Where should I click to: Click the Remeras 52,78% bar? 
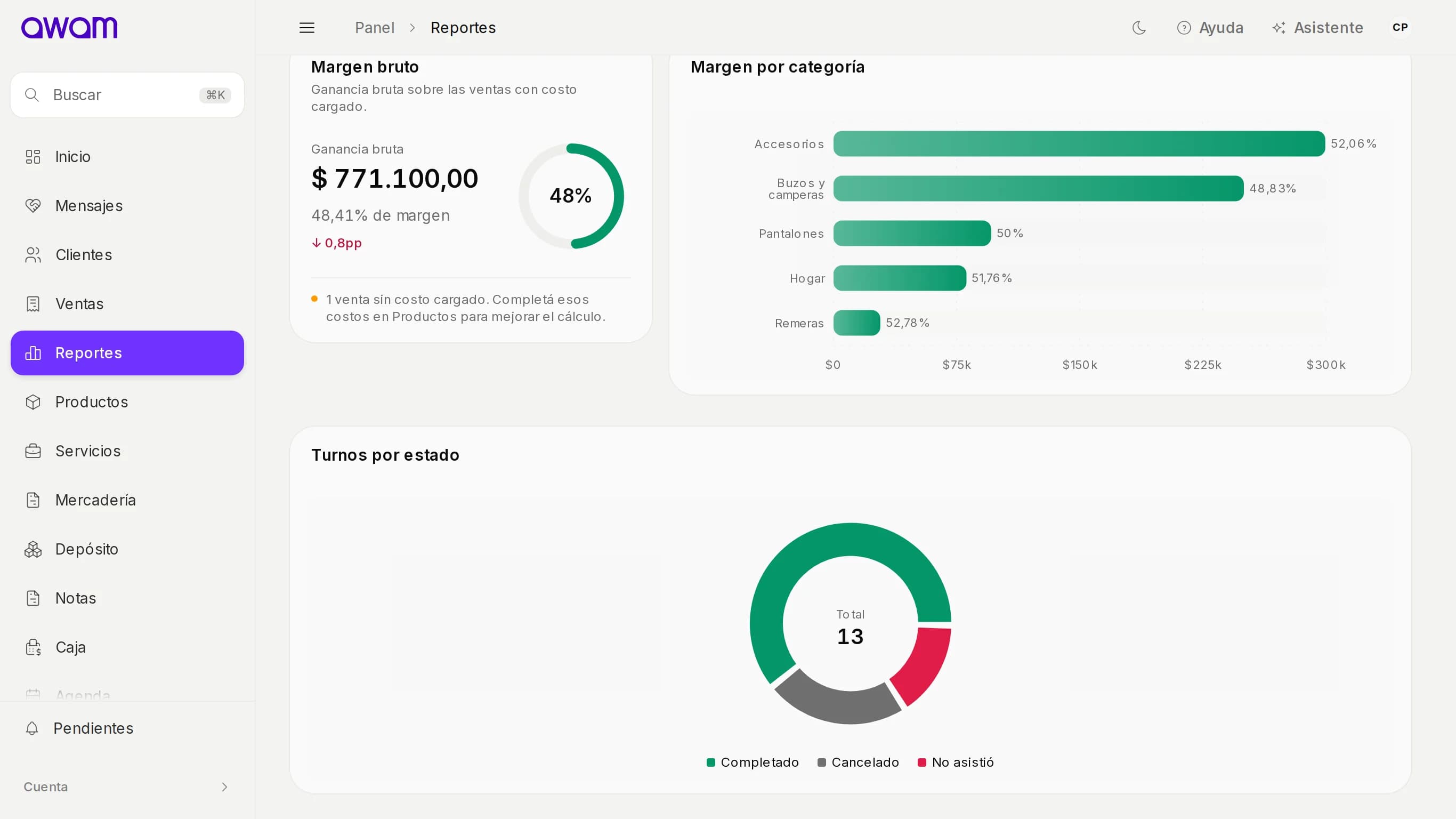click(856, 323)
